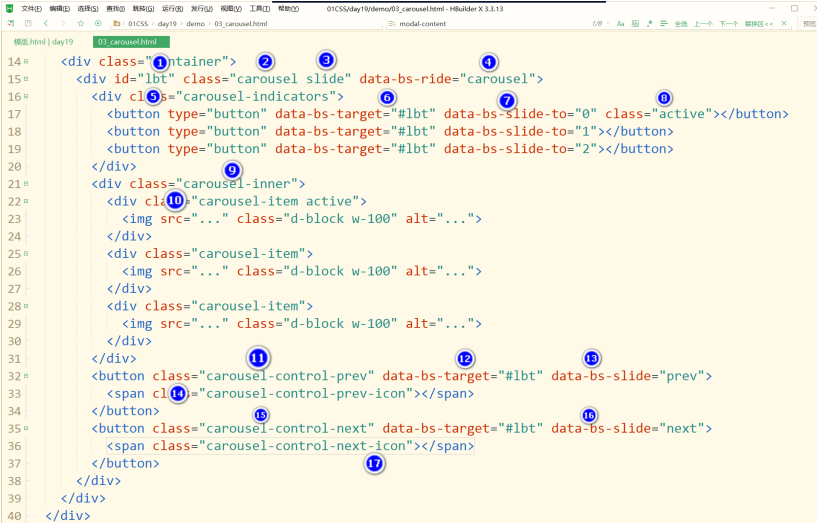Click the run play-circle icon
Screen dimensions: 817x525
98,23
